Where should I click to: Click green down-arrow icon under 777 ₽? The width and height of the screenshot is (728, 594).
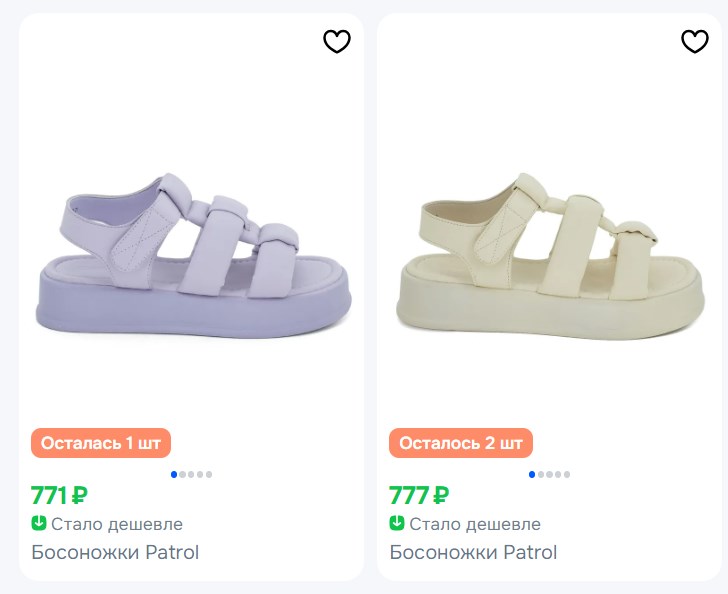pyautogui.click(x=397, y=523)
